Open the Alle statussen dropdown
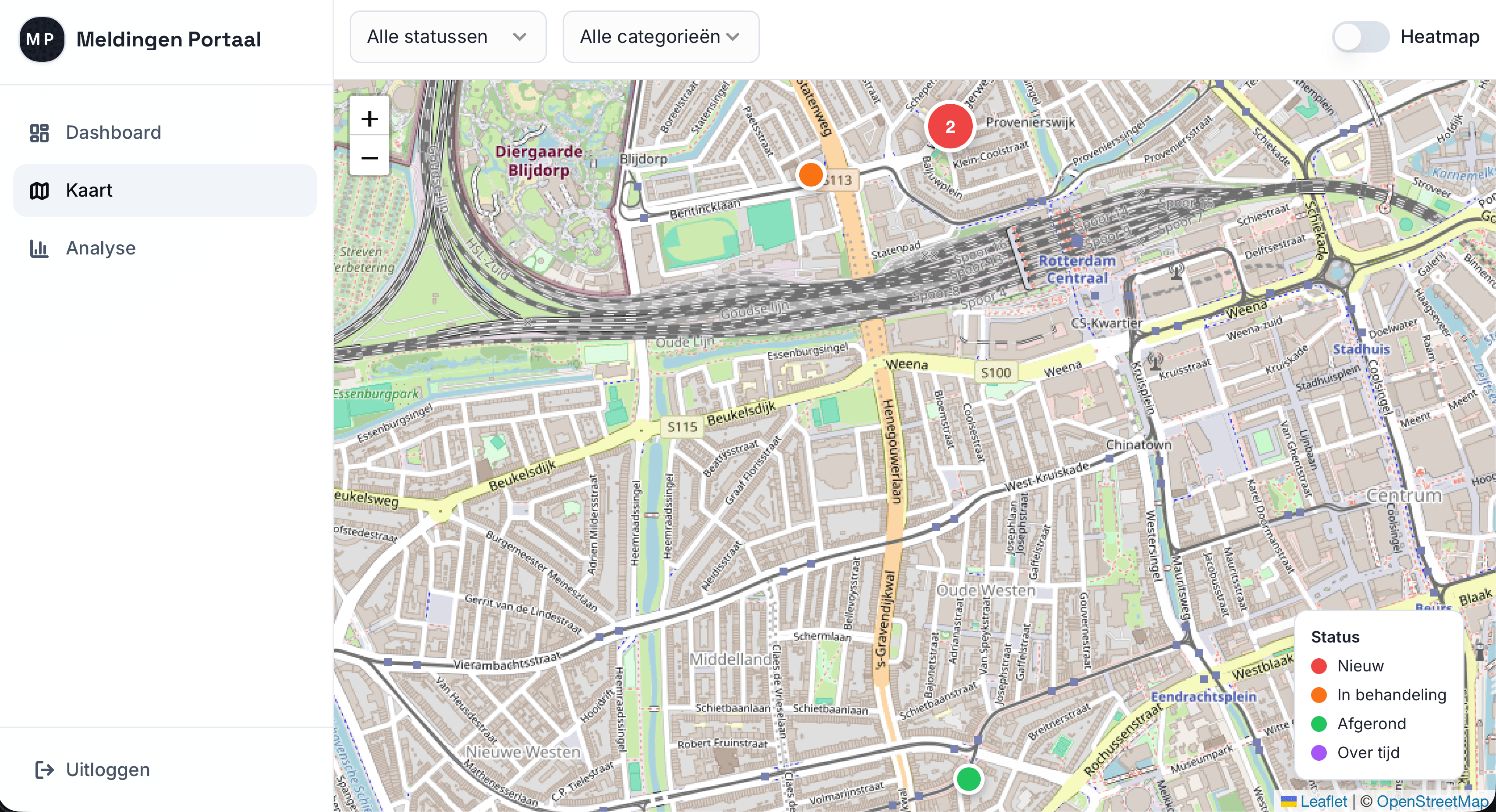This screenshot has height=812, width=1496. click(448, 36)
